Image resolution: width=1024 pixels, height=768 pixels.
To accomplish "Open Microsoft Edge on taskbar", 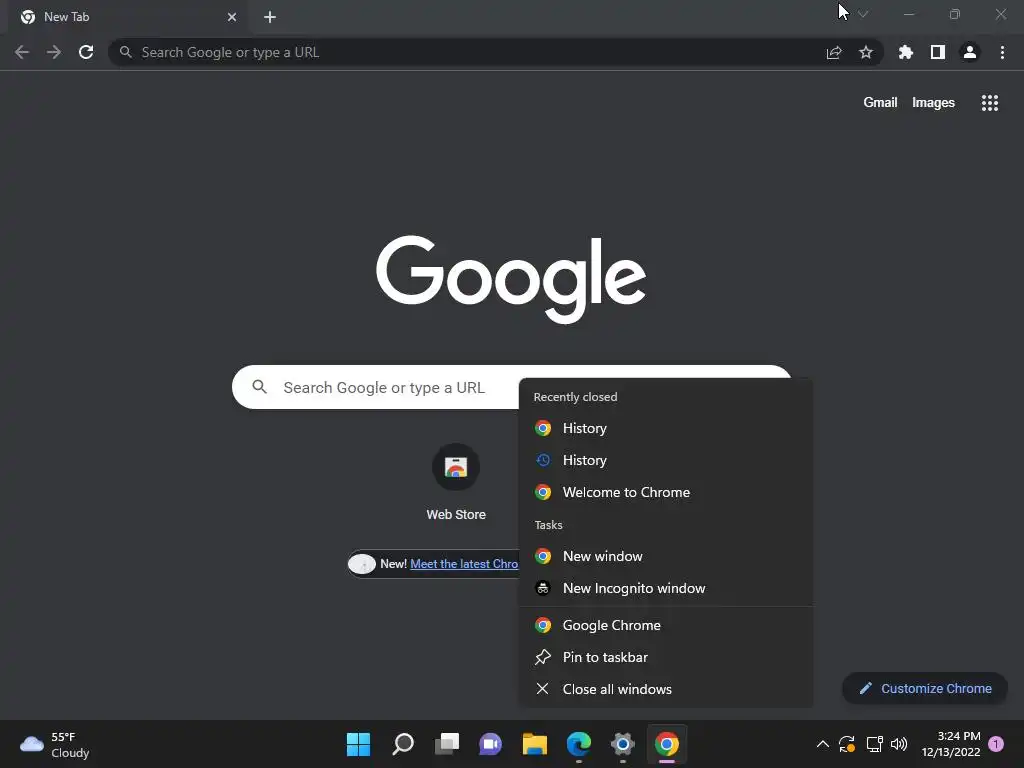I will 579,744.
